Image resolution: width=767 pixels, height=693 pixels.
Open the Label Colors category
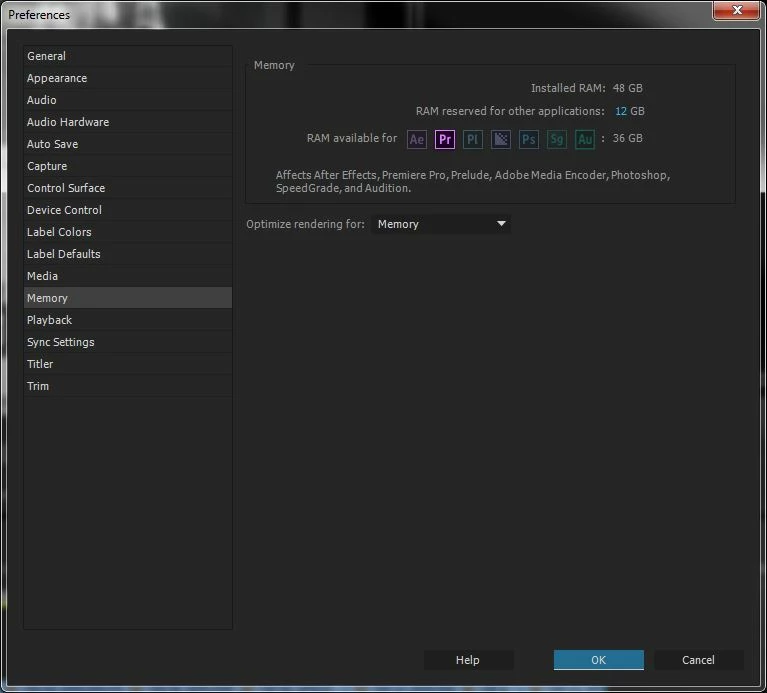[x=128, y=232]
